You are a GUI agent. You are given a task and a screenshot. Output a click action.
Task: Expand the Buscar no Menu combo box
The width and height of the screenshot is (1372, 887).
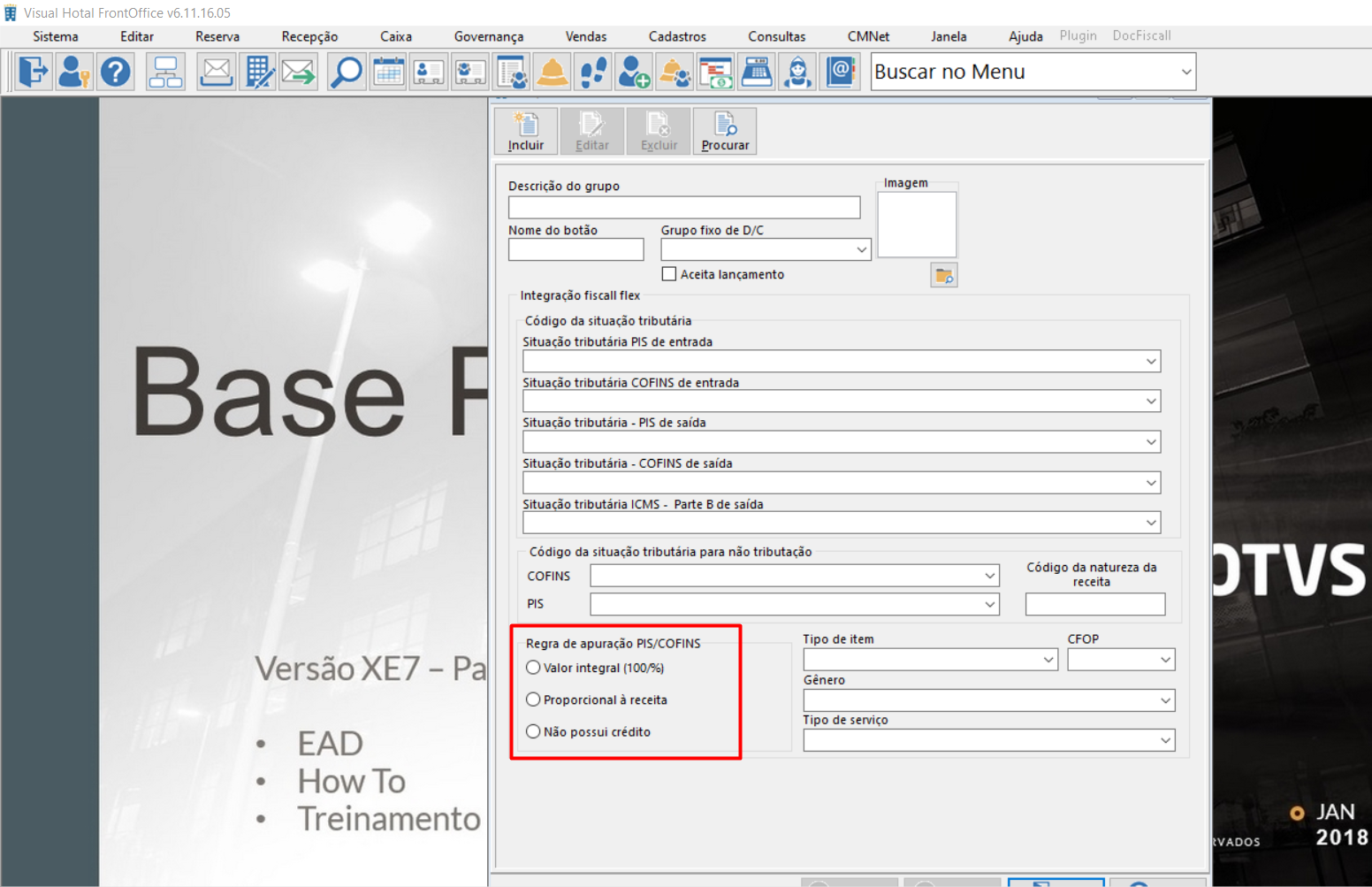pos(1186,72)
